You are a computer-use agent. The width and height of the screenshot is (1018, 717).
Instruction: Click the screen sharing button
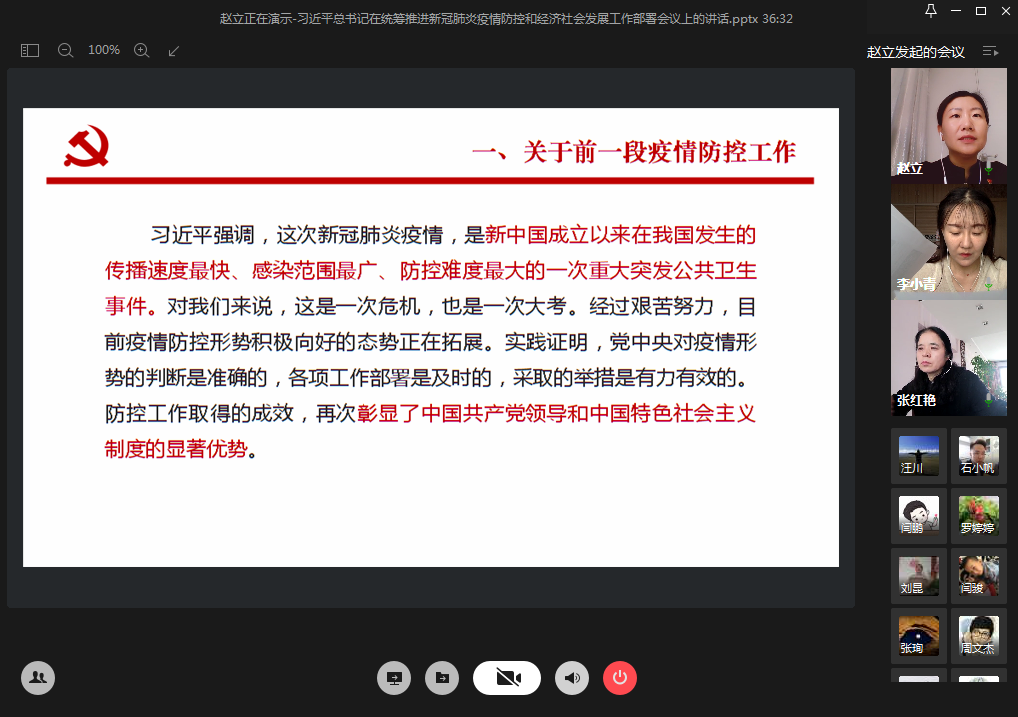[394, 678]
